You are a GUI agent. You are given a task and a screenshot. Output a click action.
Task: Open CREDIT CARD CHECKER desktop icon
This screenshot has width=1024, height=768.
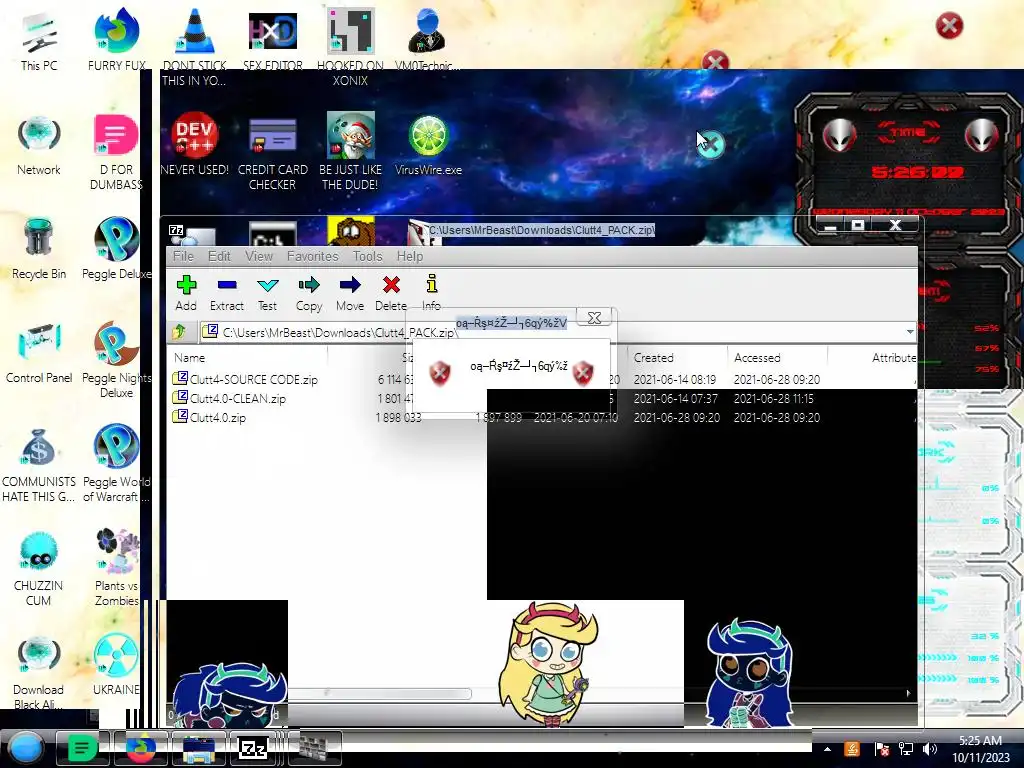tap(273, 152)
